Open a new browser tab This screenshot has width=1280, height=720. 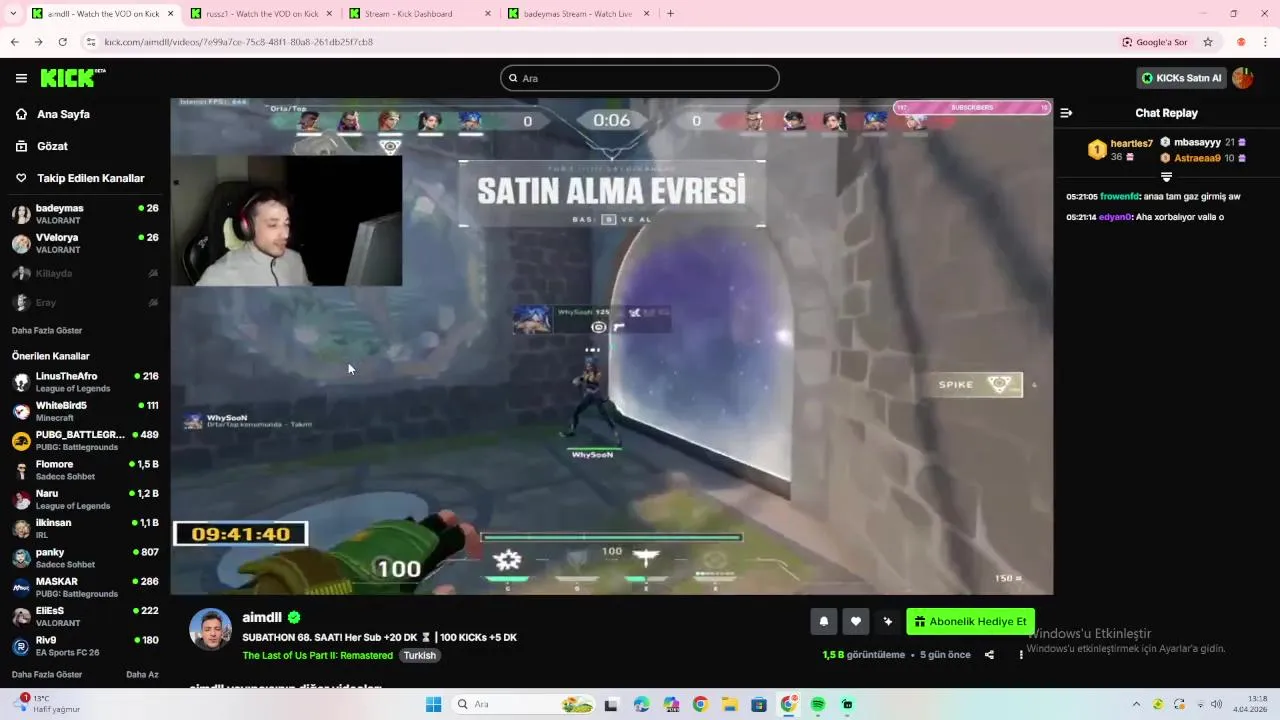[670, 14]
